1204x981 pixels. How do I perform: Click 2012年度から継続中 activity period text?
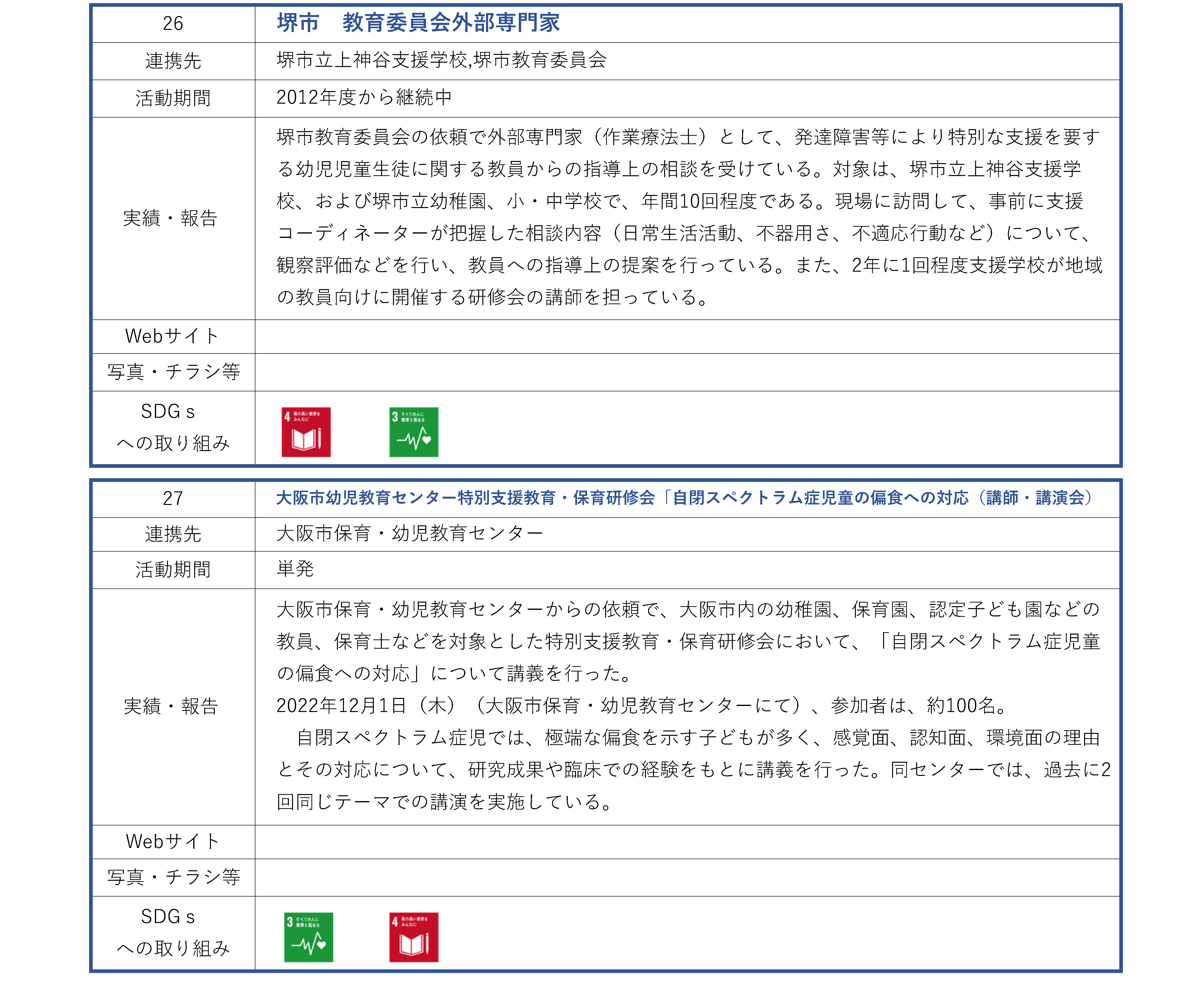(x=364, y=97)
